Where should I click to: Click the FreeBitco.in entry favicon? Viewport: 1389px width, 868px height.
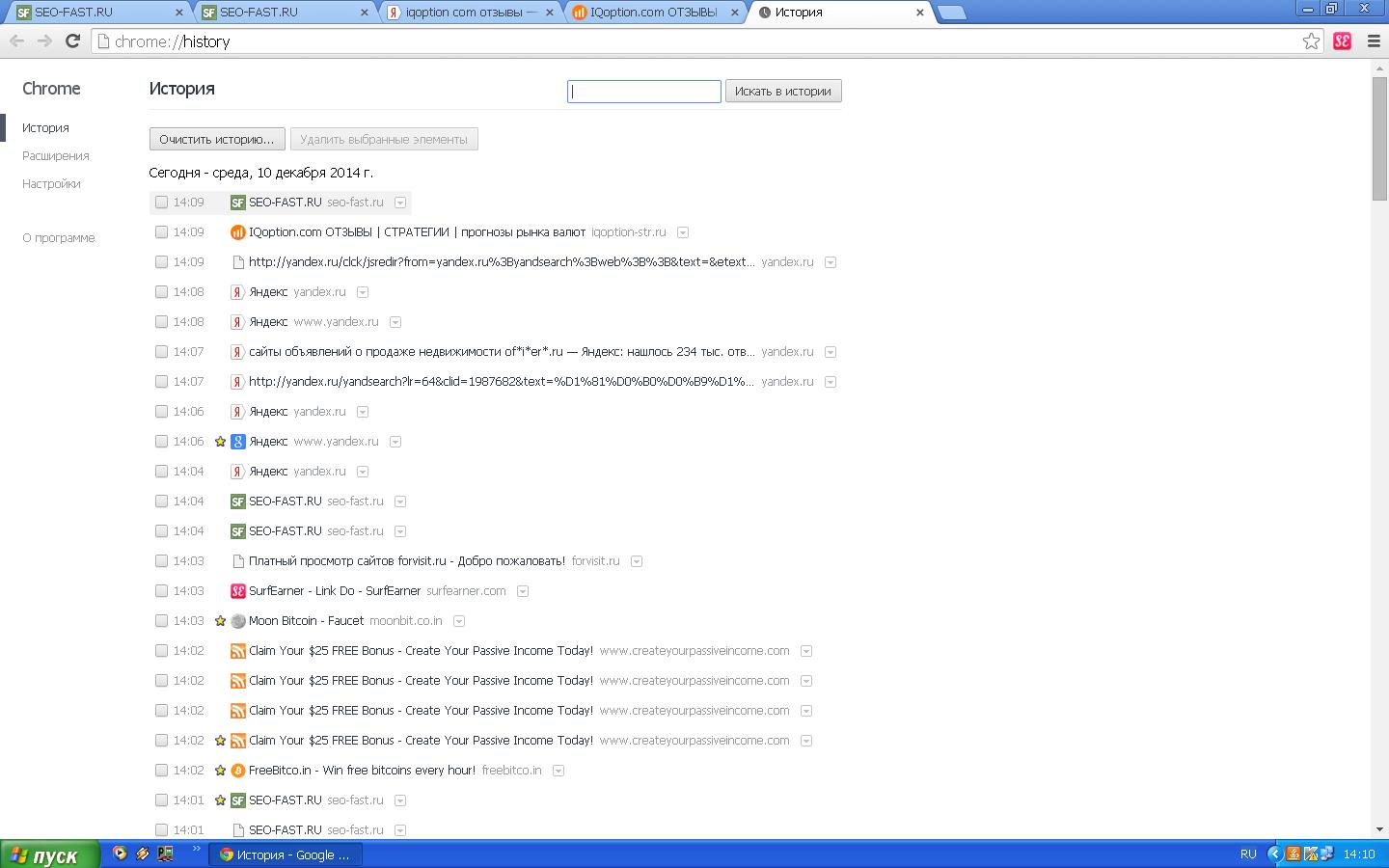(x=237, y=771)
